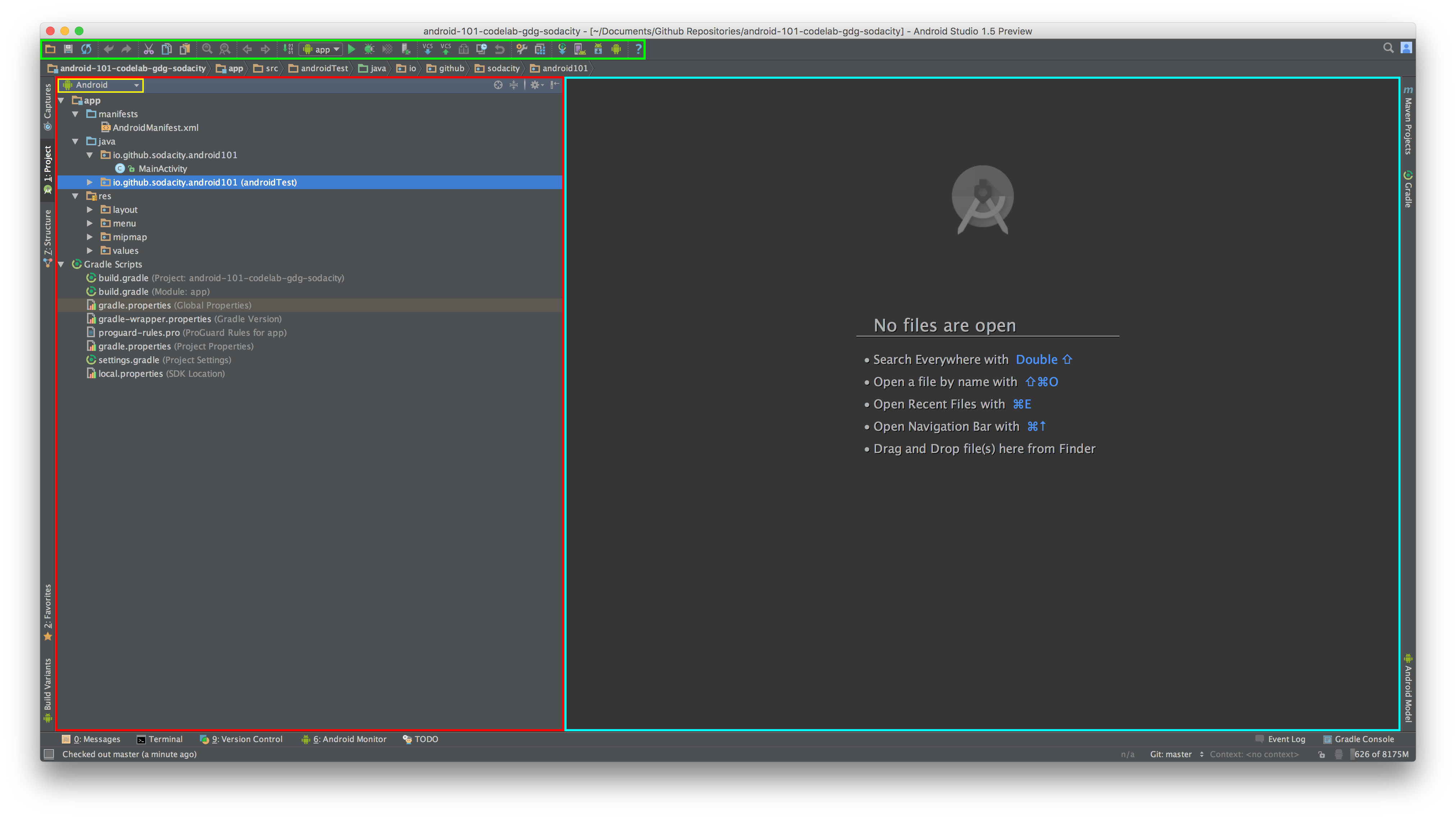Click the VCS Update Project icon
This screenshot has width=1456, height=819.
(x=427, y=49)
